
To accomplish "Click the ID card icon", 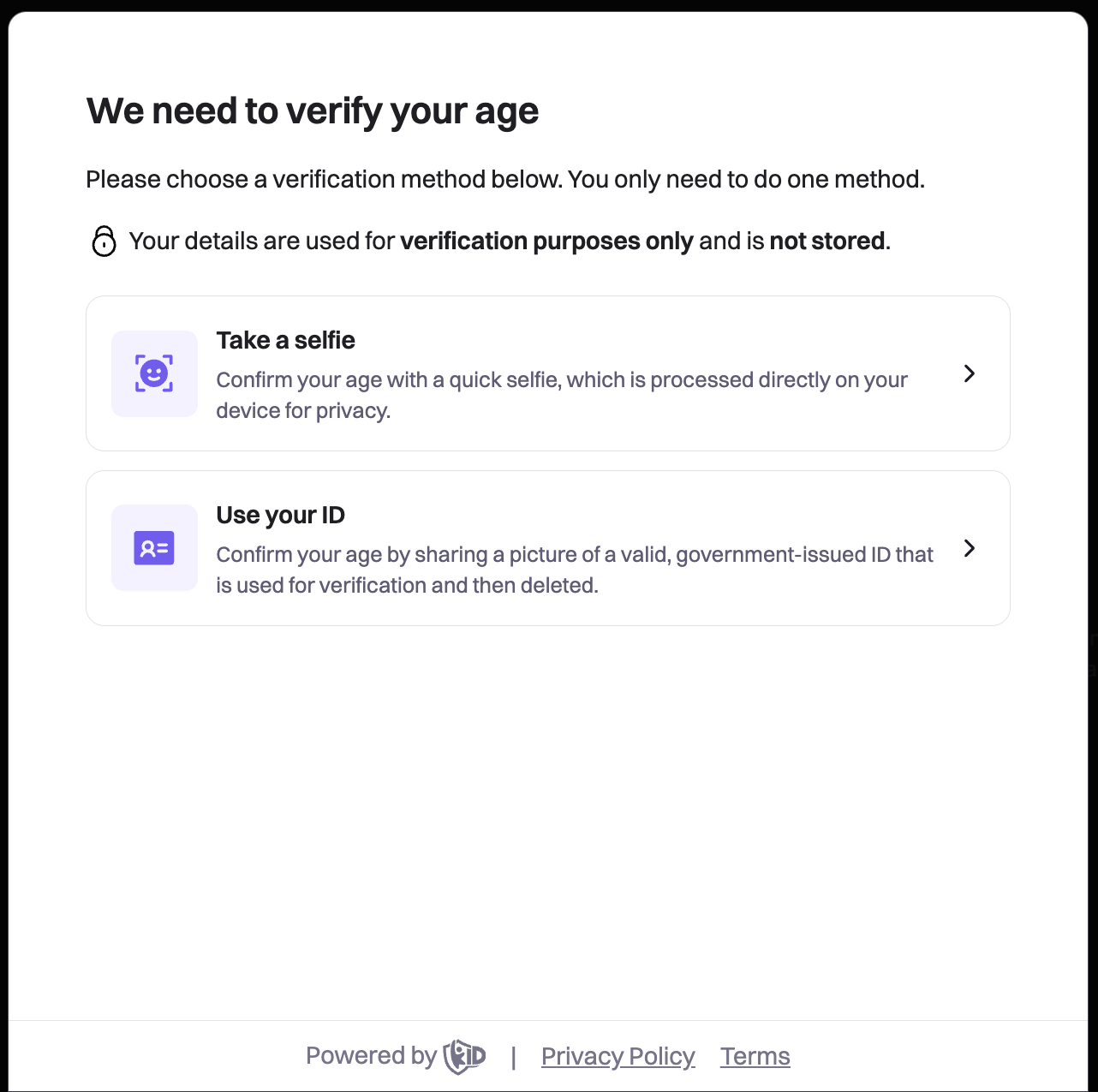I will (154, 548).
